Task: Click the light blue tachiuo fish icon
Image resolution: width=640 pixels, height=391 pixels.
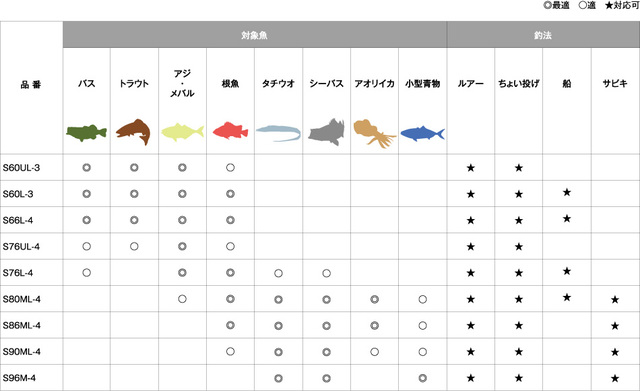Action: [x=278, y=133]
